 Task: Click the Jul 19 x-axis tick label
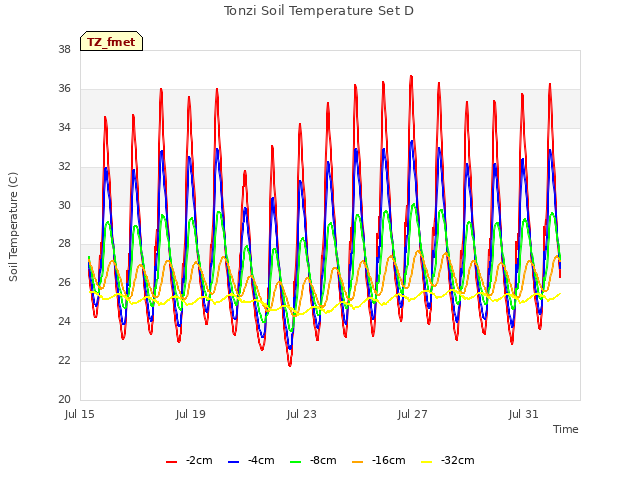(x=191, y=414)
